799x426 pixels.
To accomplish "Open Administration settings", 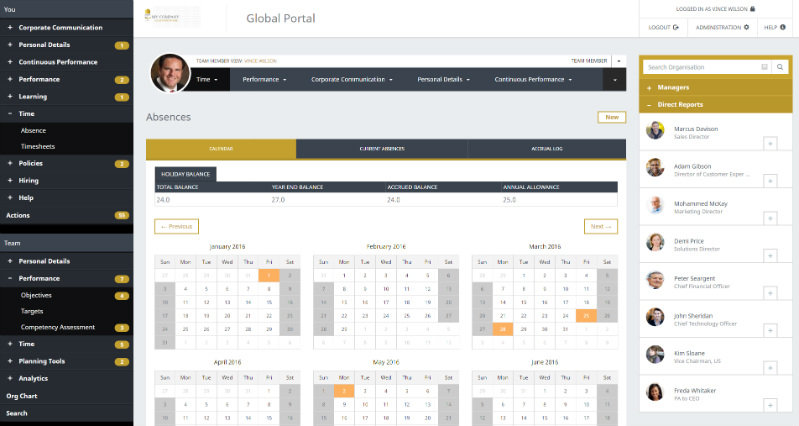I will coord(722,28).
